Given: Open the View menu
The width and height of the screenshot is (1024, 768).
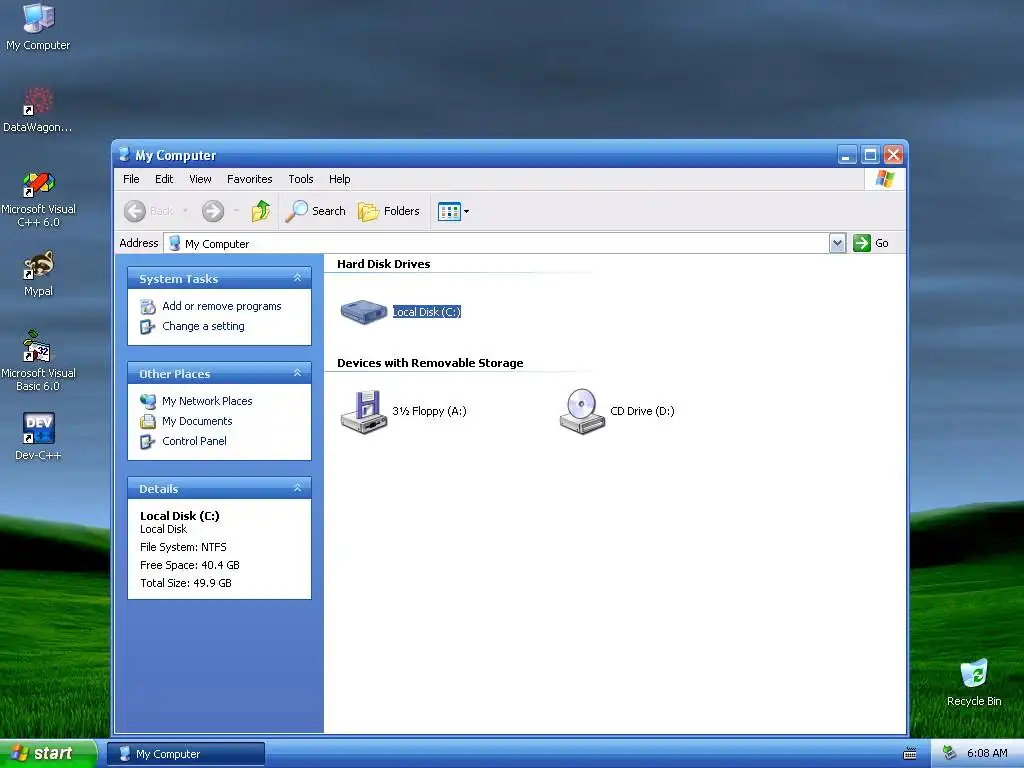Looking at the screenshot, I should point(200,179).
